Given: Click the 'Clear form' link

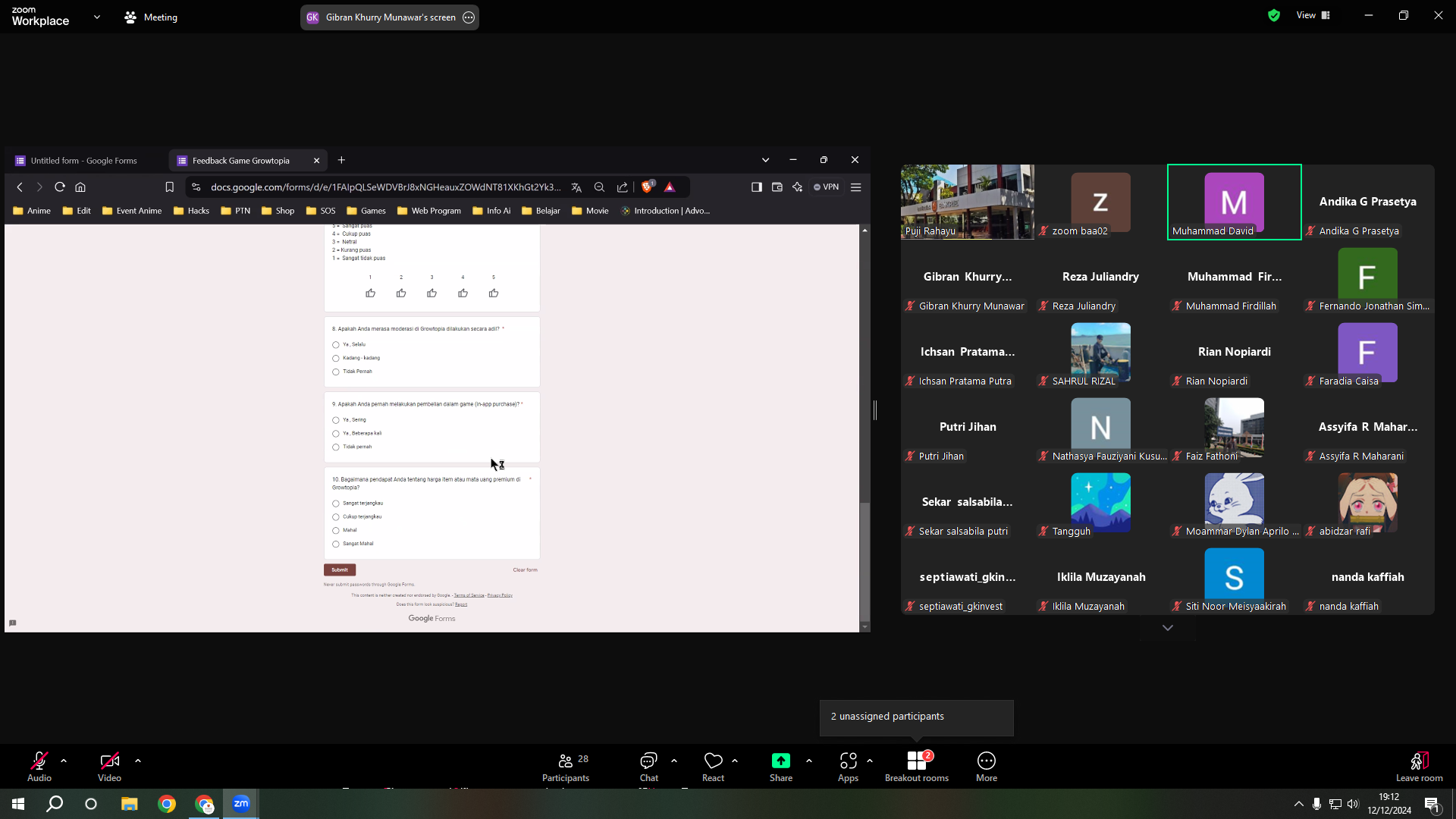Looking at the screenshot, I should click(525, 570).
